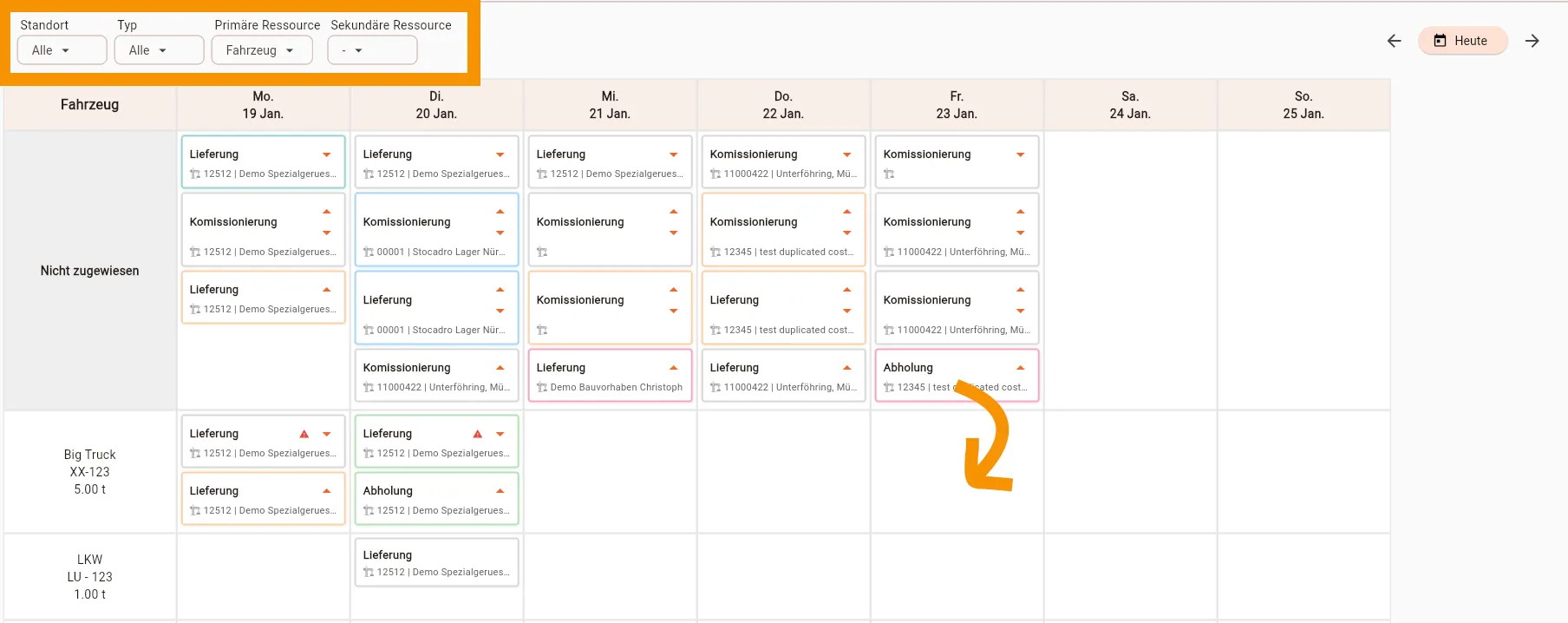Click down arrow on Wednesday's top Lieferung card

[x=674, y=154]
